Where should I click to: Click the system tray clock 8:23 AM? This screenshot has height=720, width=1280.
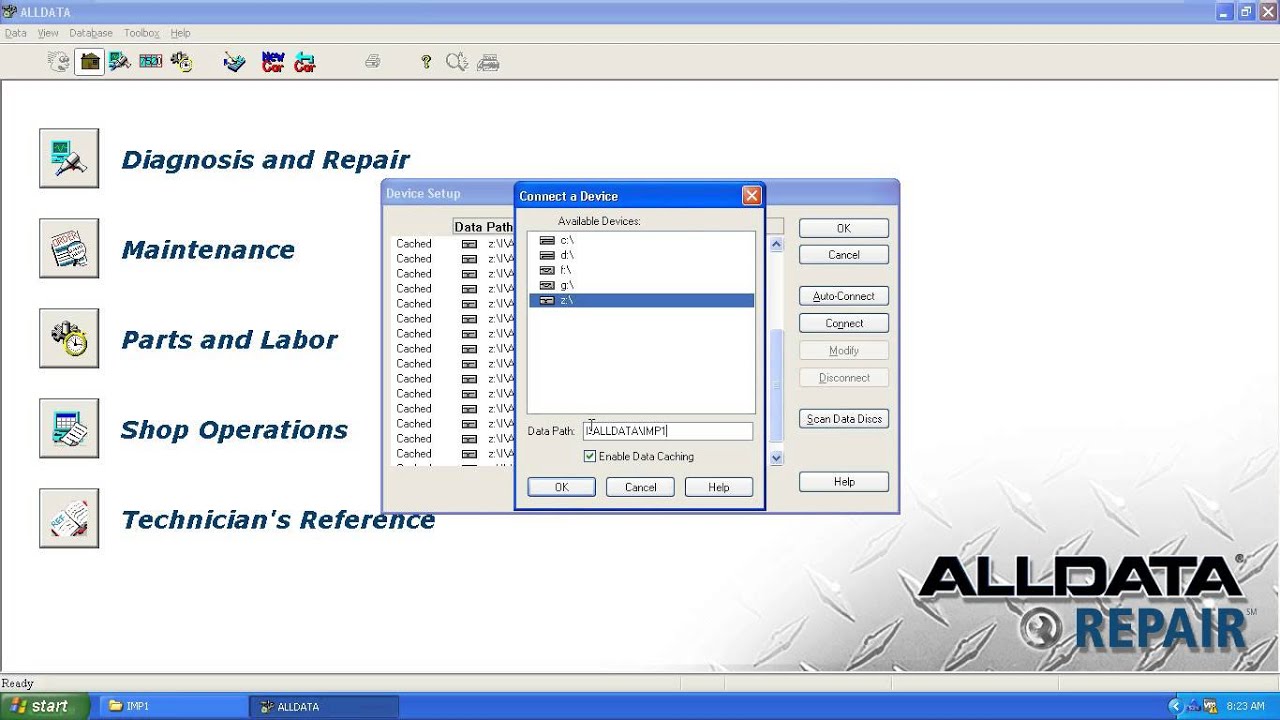coord(1245,706)
